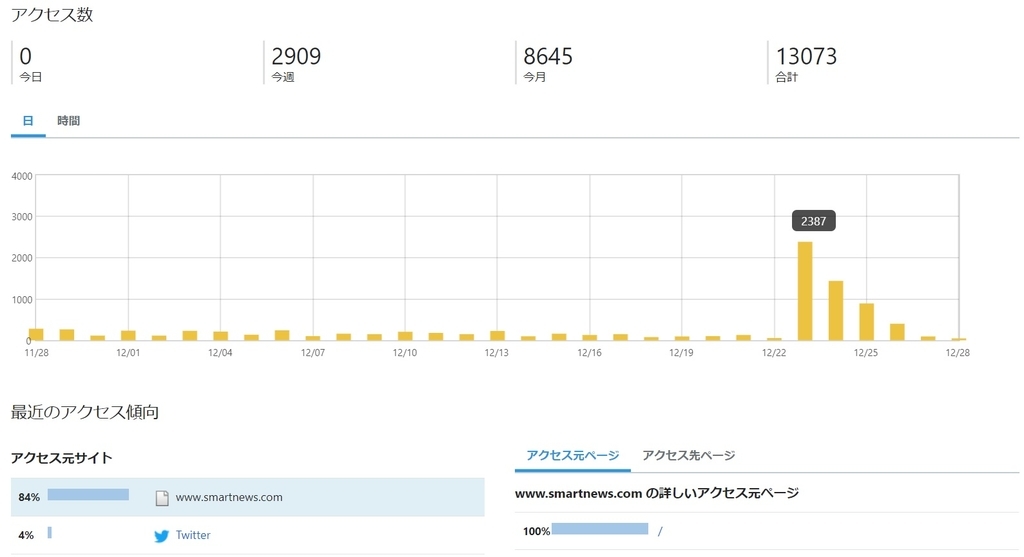Image resolution: width=1024 pixels, height=557 pixels.
Task: Click the 84% smartnews progress bar
Action: click(88, 494)
